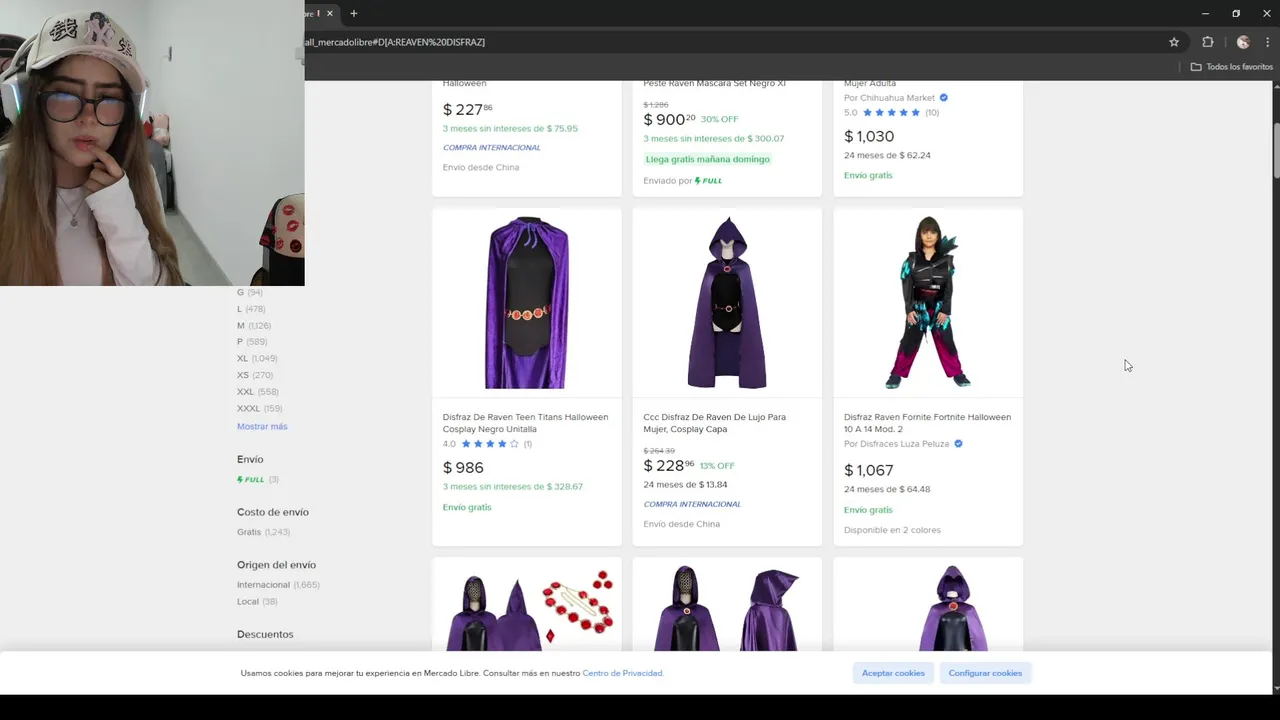1280x720 pixels.
Task: Open the browser extensions puzzle icon
Action: [x=1207, y=42]
